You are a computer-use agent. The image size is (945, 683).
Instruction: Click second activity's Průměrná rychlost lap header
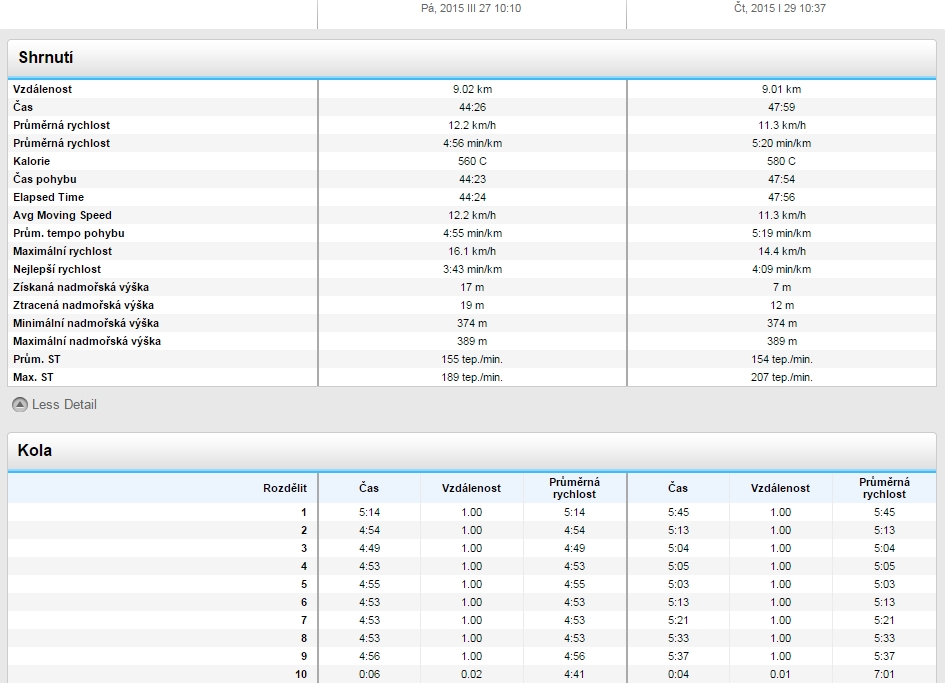pyautogui.click(x=884, y=488)
